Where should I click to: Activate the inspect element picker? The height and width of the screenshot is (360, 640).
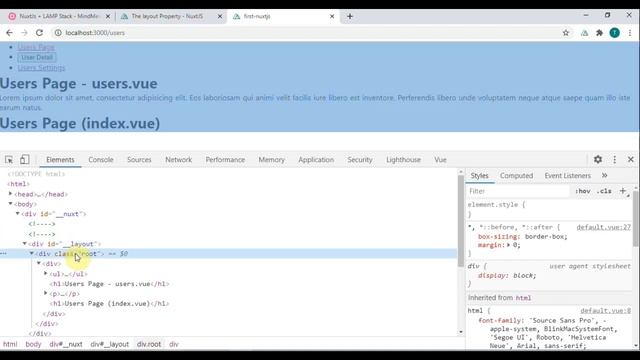click(x=9, y=160)
